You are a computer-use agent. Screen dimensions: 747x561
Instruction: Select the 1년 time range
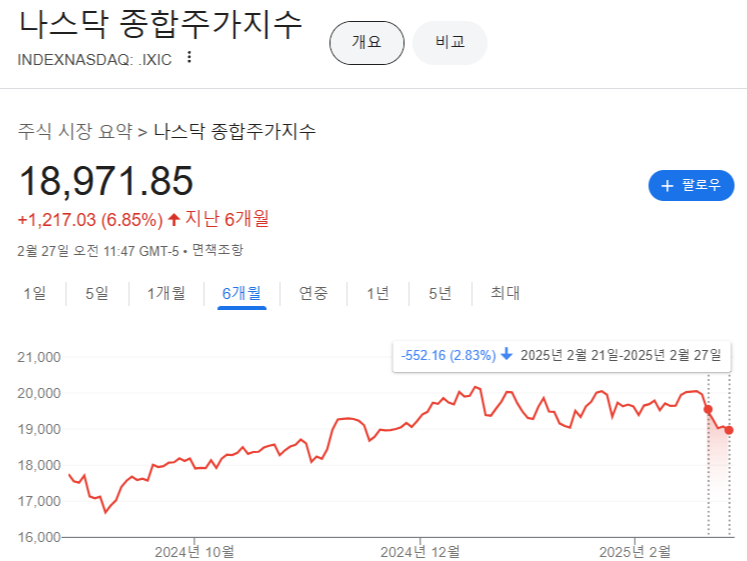click(377, 293)
